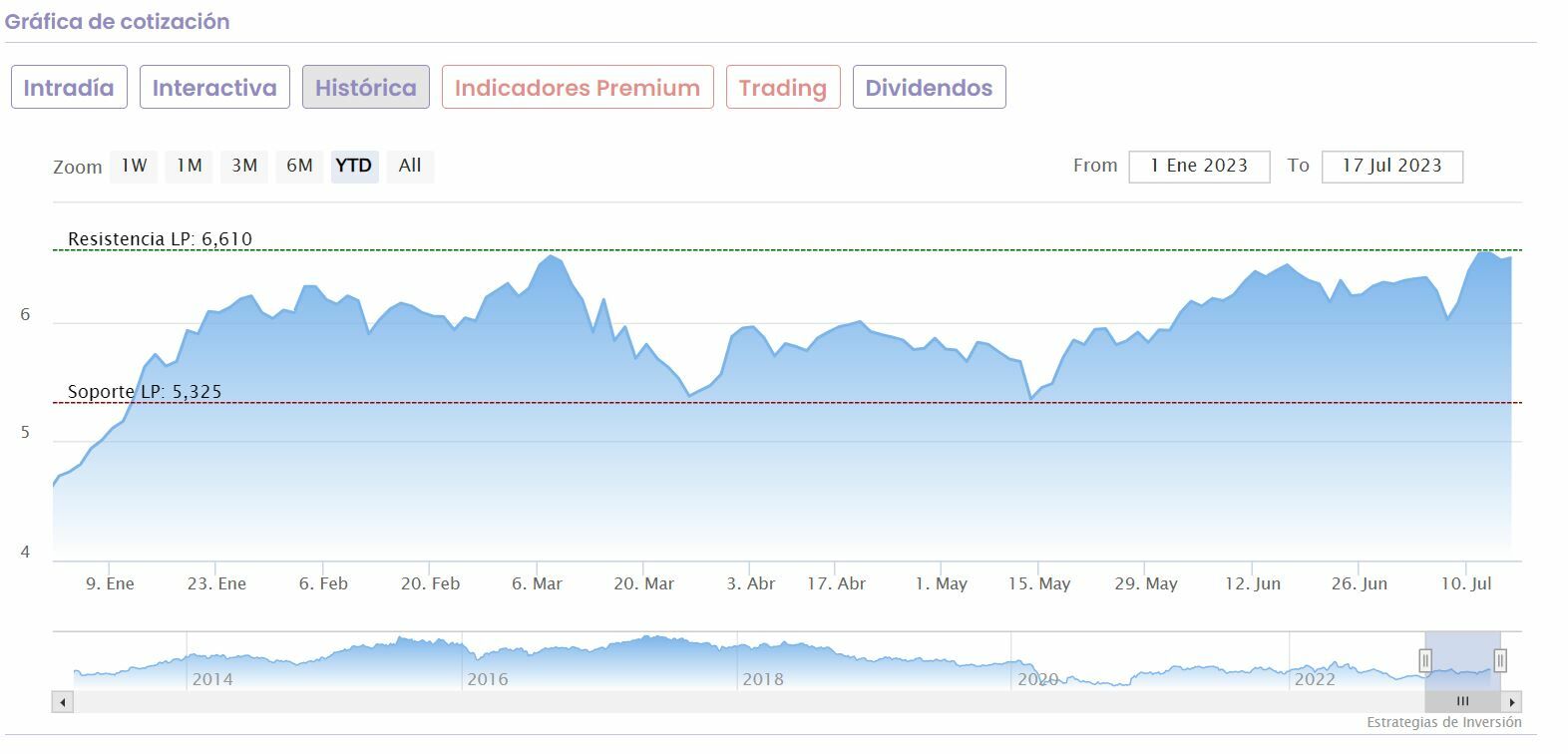Open the Estrategias de Inversión credit link
1568x754 pixels.
pyautogui.click(x=1443, y=722)
